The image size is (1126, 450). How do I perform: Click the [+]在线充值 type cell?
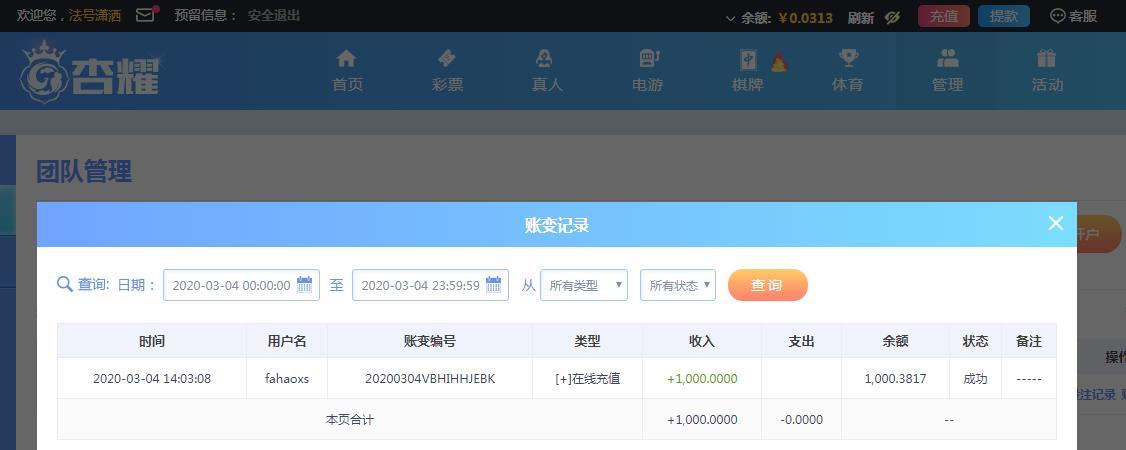(587, 378)
